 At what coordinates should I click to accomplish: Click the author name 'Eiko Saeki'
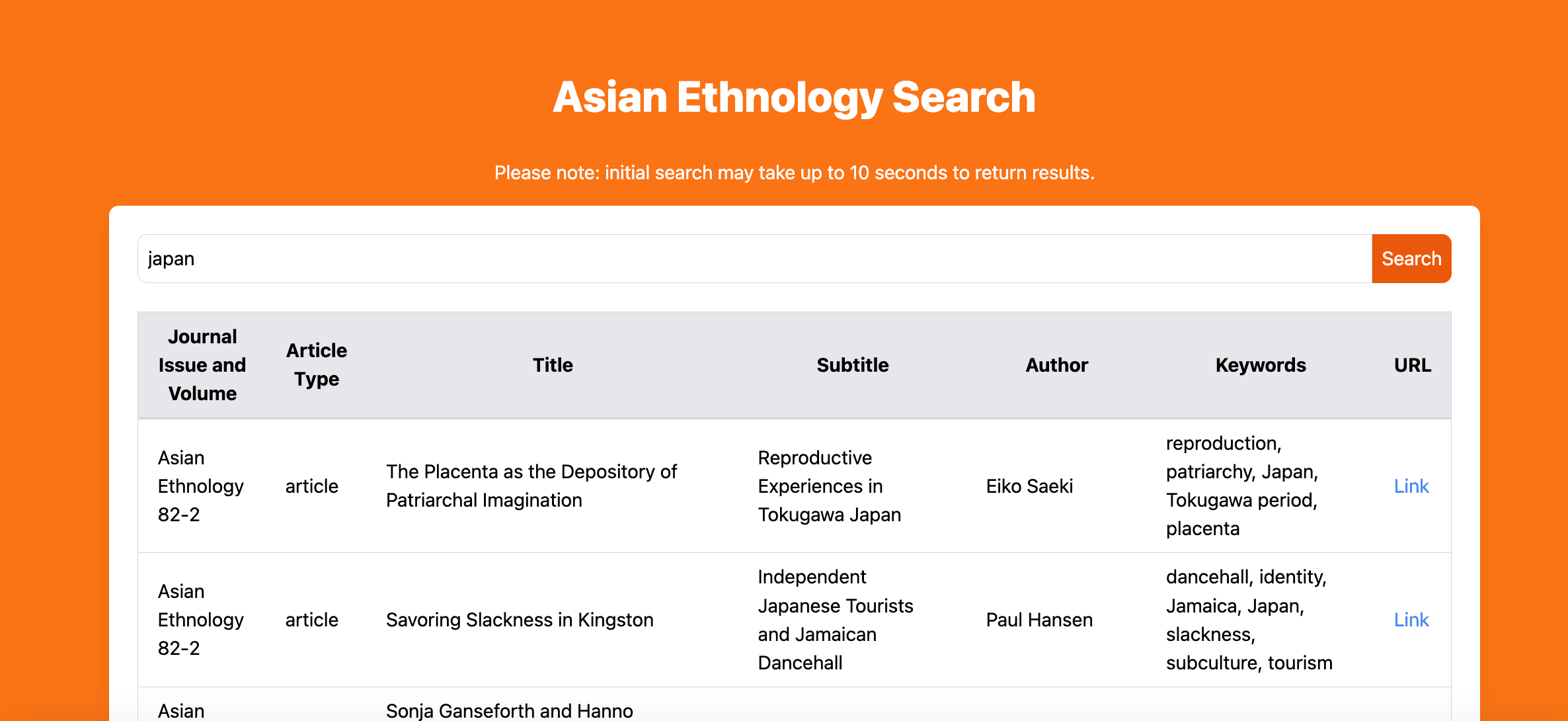pos(1029,486)
